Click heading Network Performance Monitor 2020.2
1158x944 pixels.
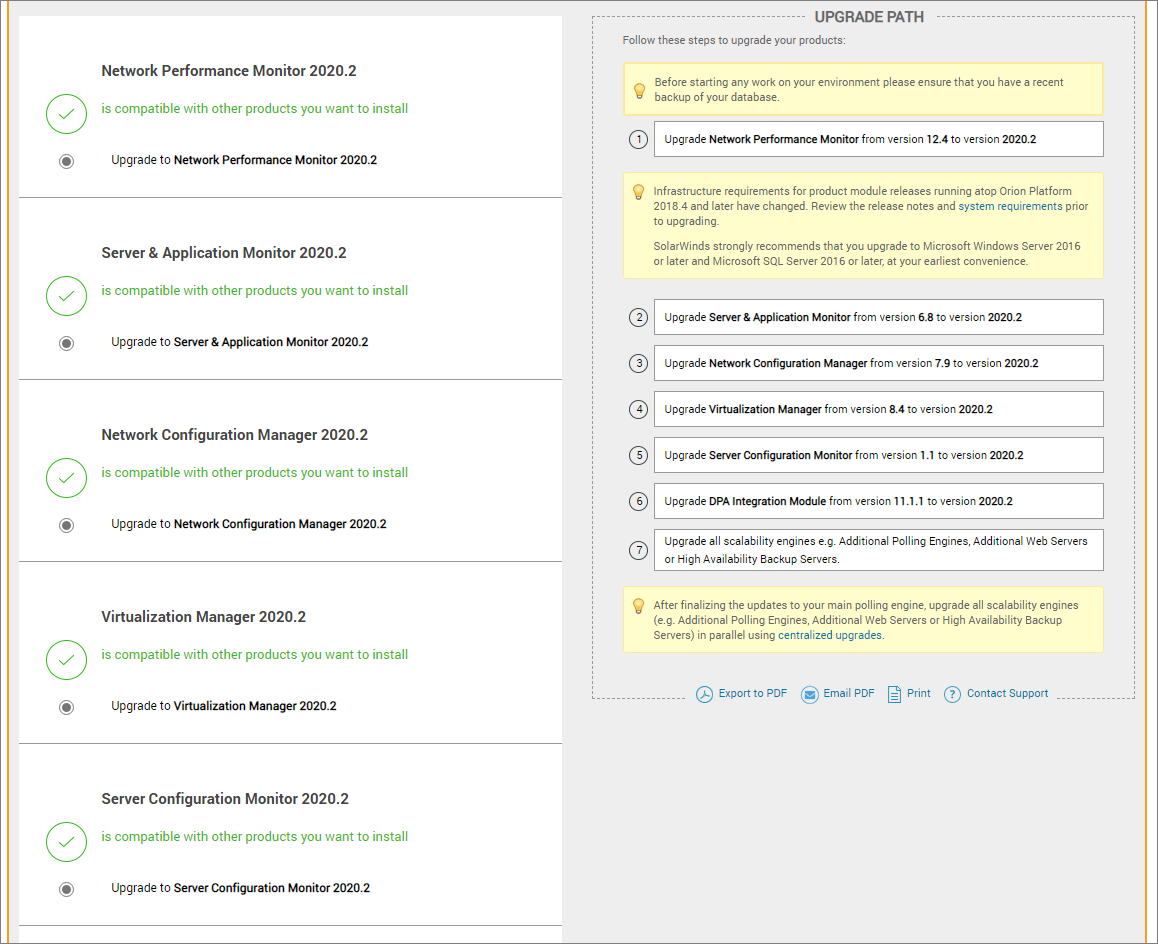(229, 71)
